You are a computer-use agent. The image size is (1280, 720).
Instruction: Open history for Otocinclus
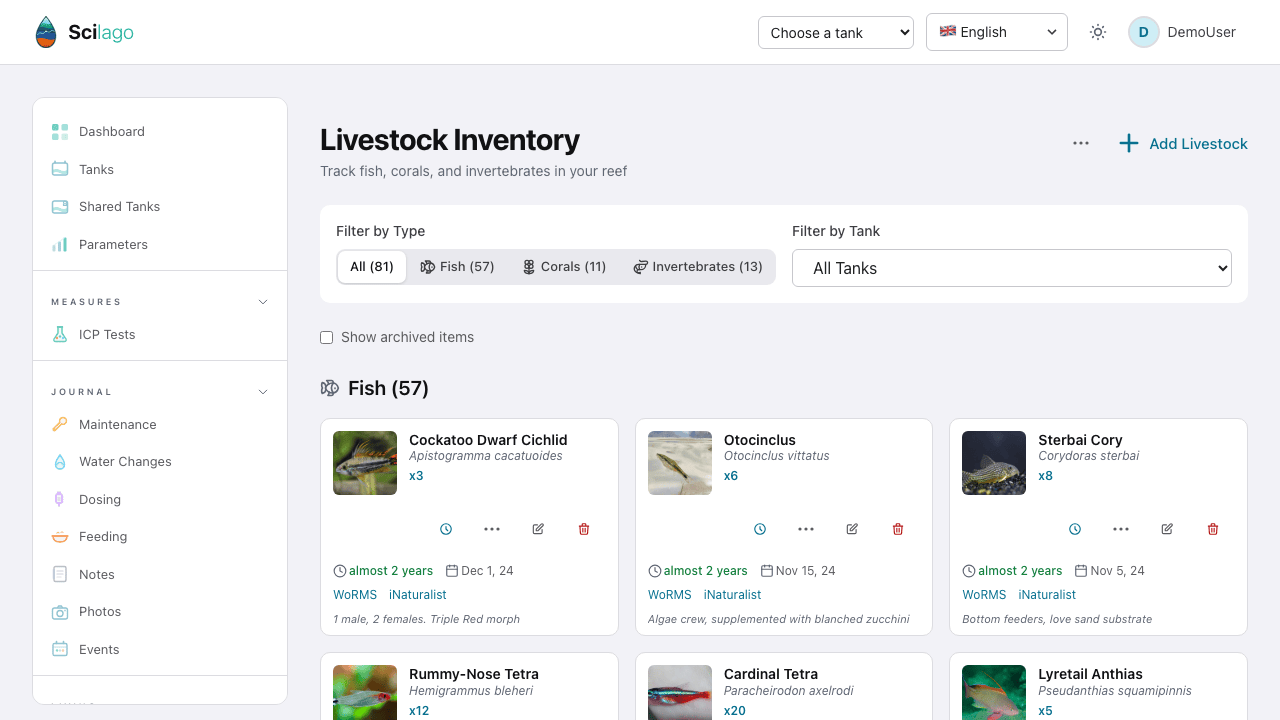pyautogui.click(x=760, y=529)
